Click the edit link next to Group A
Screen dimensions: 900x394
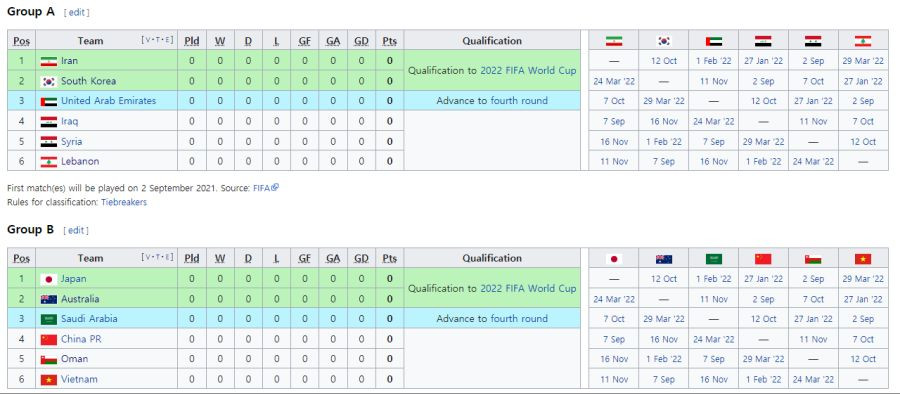tap(76, 13)
